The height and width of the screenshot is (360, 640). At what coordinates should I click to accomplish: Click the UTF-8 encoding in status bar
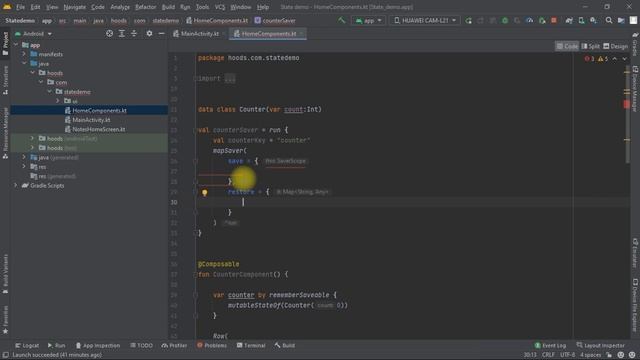(x=567, y=355)
